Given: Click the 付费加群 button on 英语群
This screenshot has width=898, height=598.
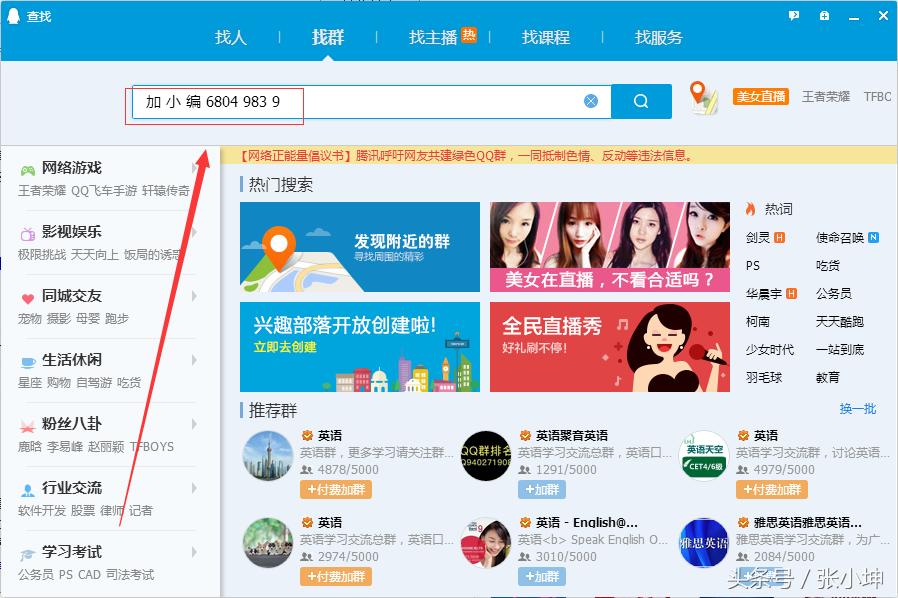Looking at the screenshot, I should click(x=335, y=489).
